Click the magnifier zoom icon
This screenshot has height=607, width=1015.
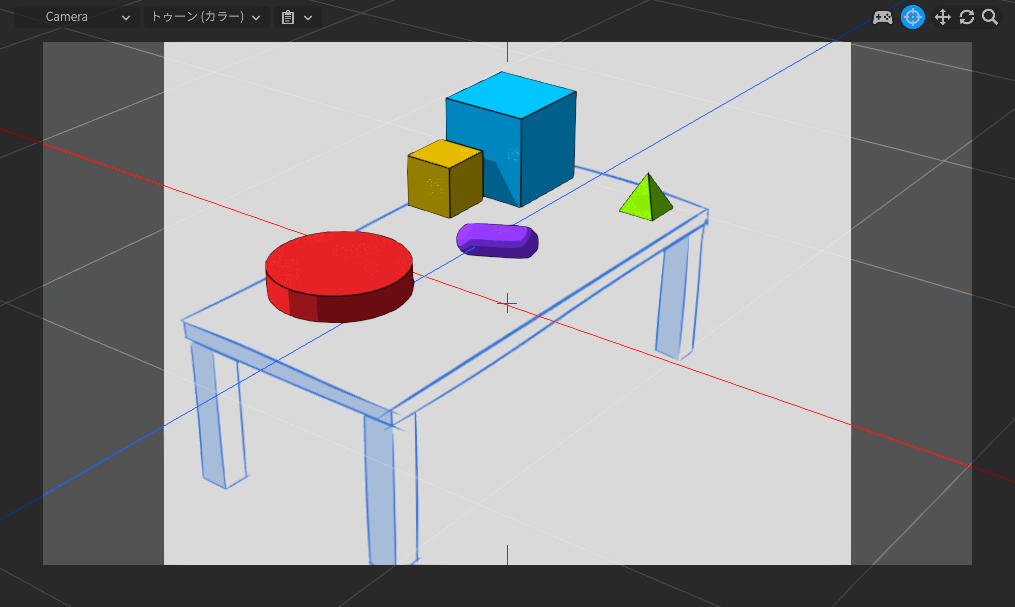click(990, 17)
